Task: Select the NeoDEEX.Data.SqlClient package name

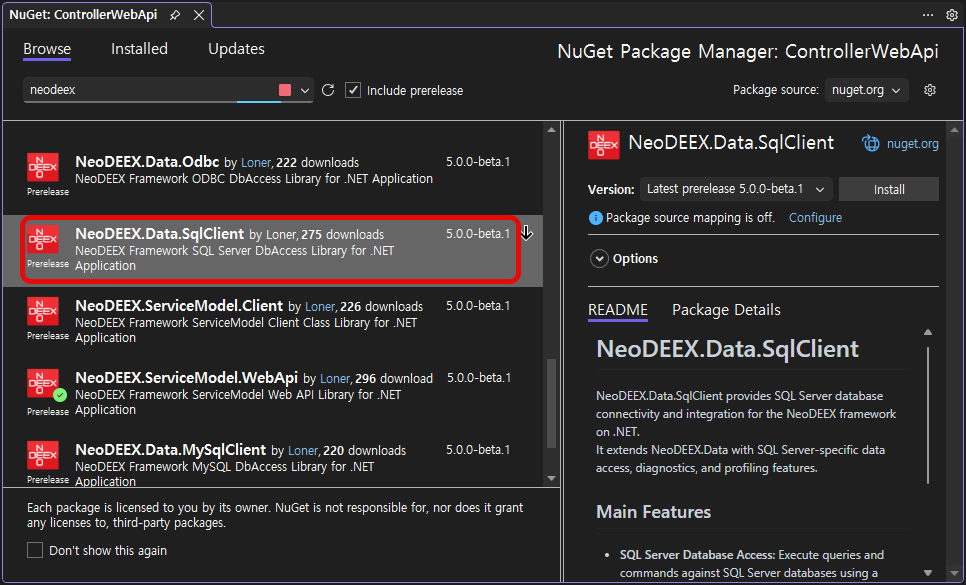Action: click(160, 234)
